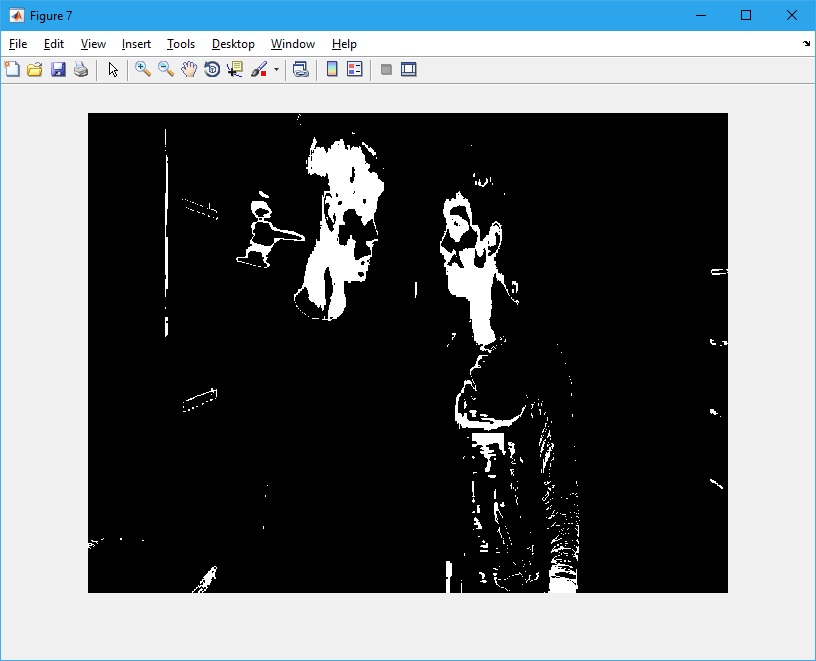
Task: Click the Show Plot Tools and Dock icon
Action: (408, 70)
